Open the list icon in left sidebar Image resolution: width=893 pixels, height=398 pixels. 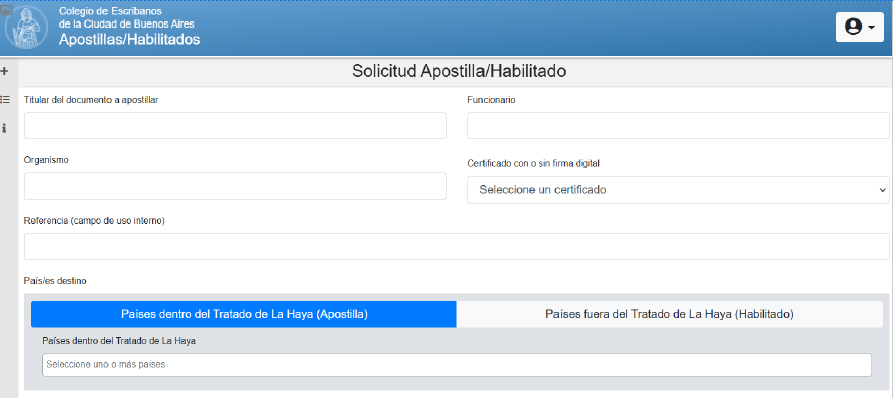5,99
